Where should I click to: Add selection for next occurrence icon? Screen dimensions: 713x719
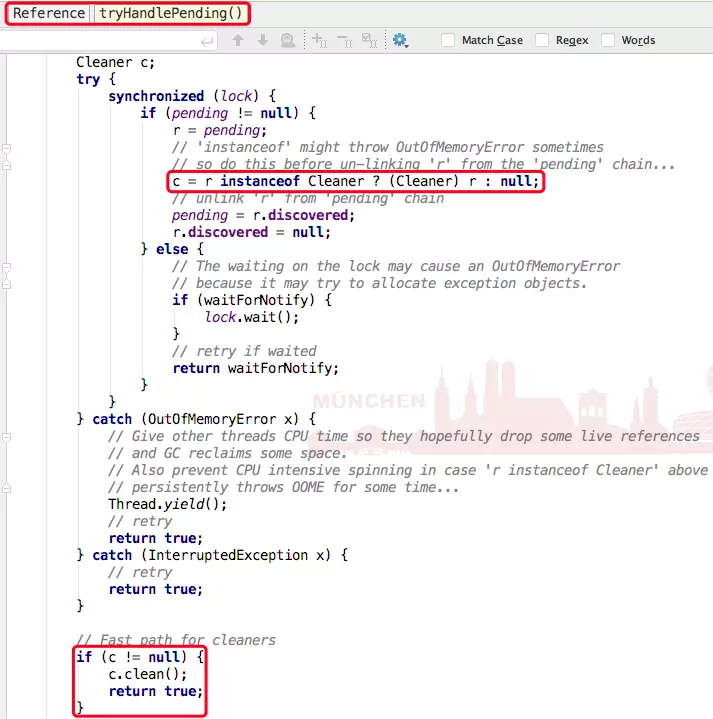coord(319,40)
